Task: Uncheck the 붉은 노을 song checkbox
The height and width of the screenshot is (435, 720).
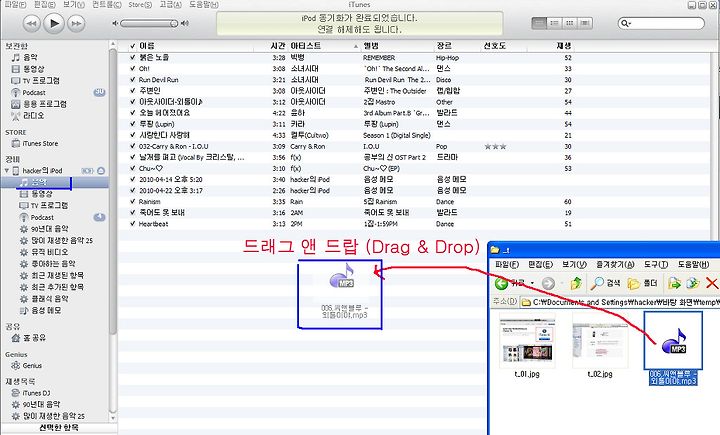Action: pyautogui.click(x=133, y=57)
